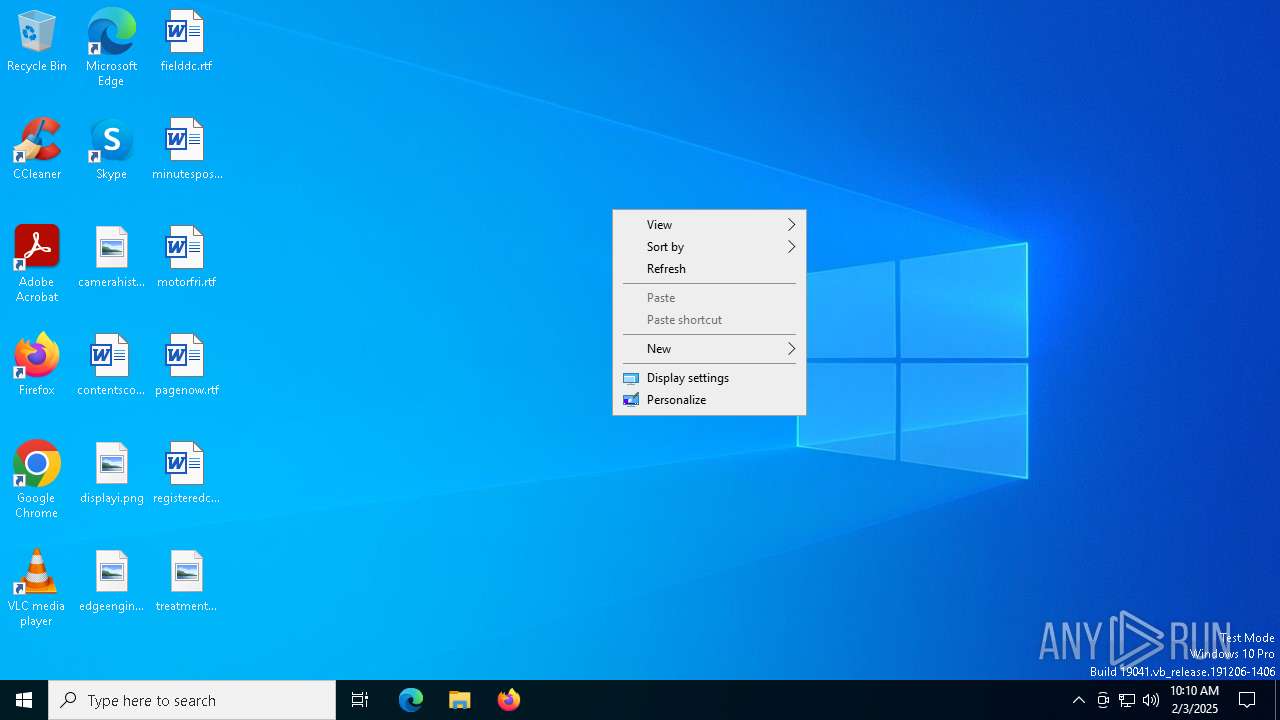Select the Microsoft Edge desktop shortcut
Screen dimensions: 1280x720
click(x=111, y=48)
